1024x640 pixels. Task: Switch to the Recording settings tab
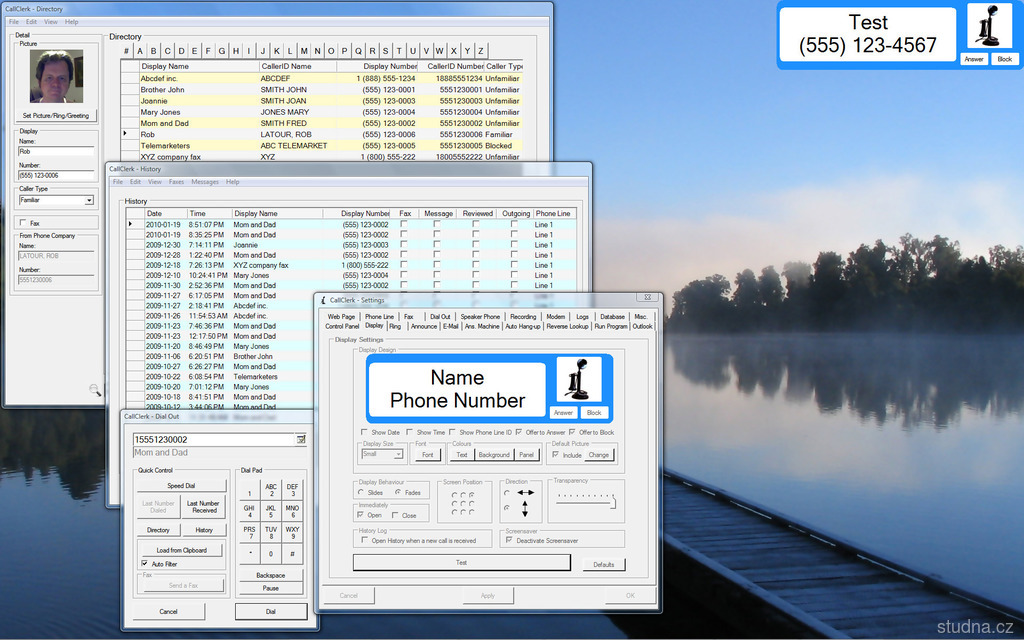click(523, 316)
